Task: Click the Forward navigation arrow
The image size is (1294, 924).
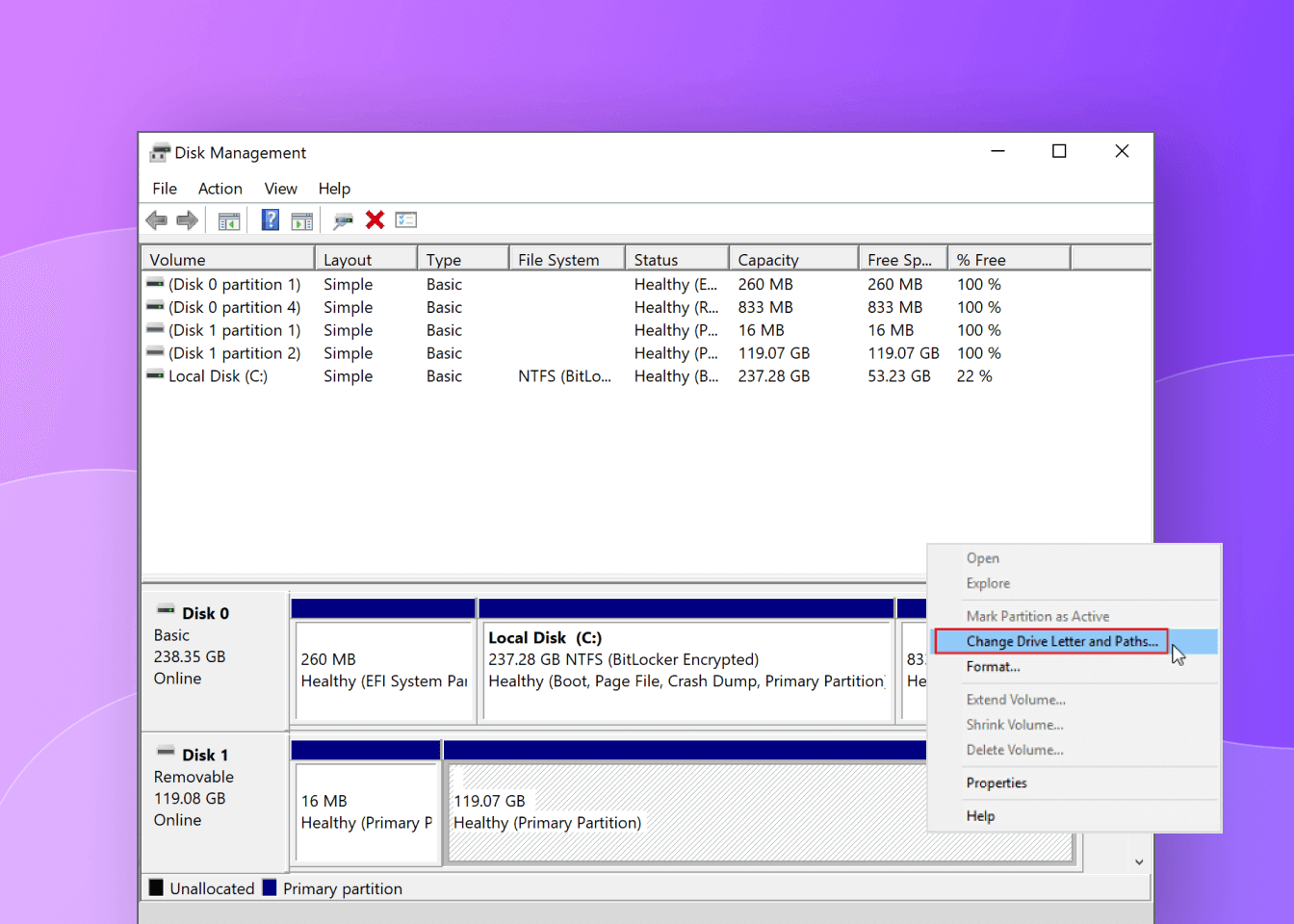Action: 187,219
